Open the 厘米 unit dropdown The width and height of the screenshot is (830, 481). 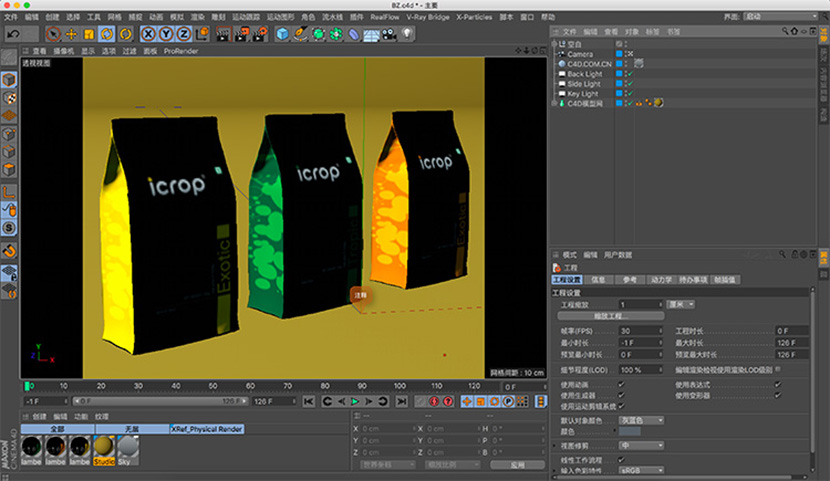(x=680, y=304)
